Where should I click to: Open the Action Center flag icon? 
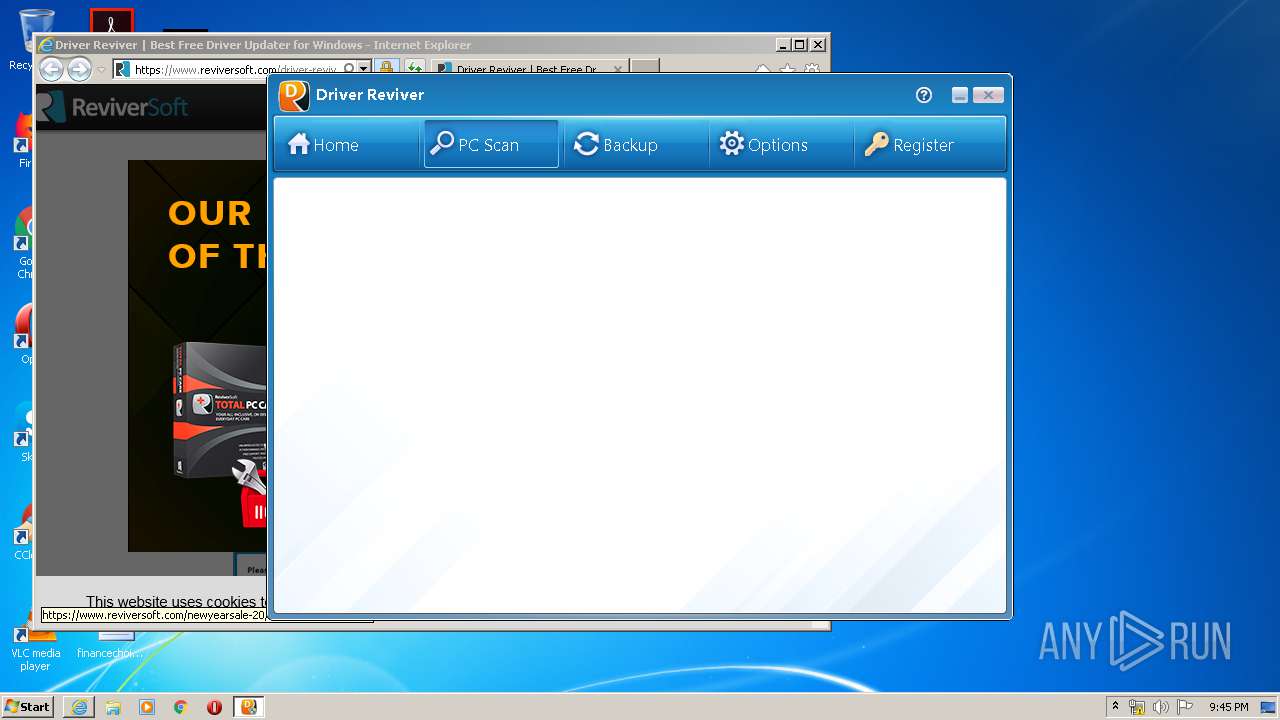click(x=1185, y=707)
